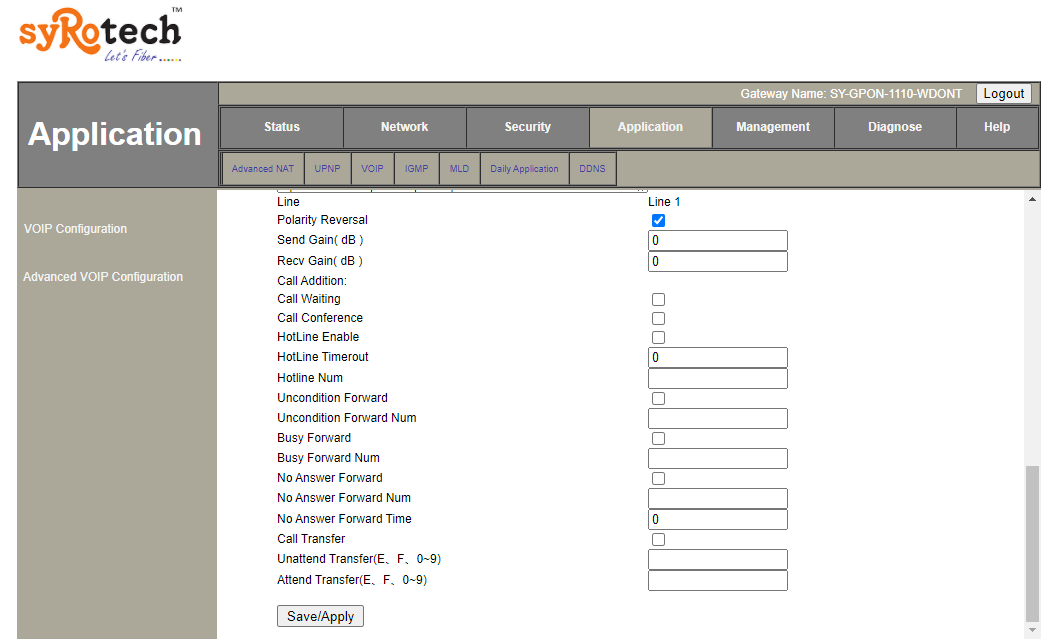
Task: Tick the Busy Forward checkbox
Action: tap(658, 439)
